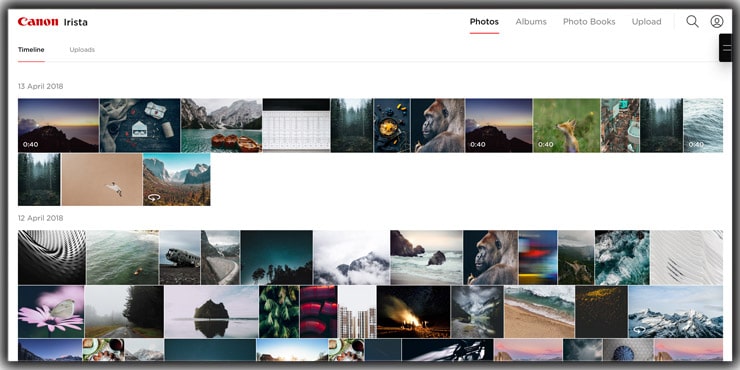Screen dimensions: 740x370
Task: Open the Albums section
Action: tap(531, 22)
